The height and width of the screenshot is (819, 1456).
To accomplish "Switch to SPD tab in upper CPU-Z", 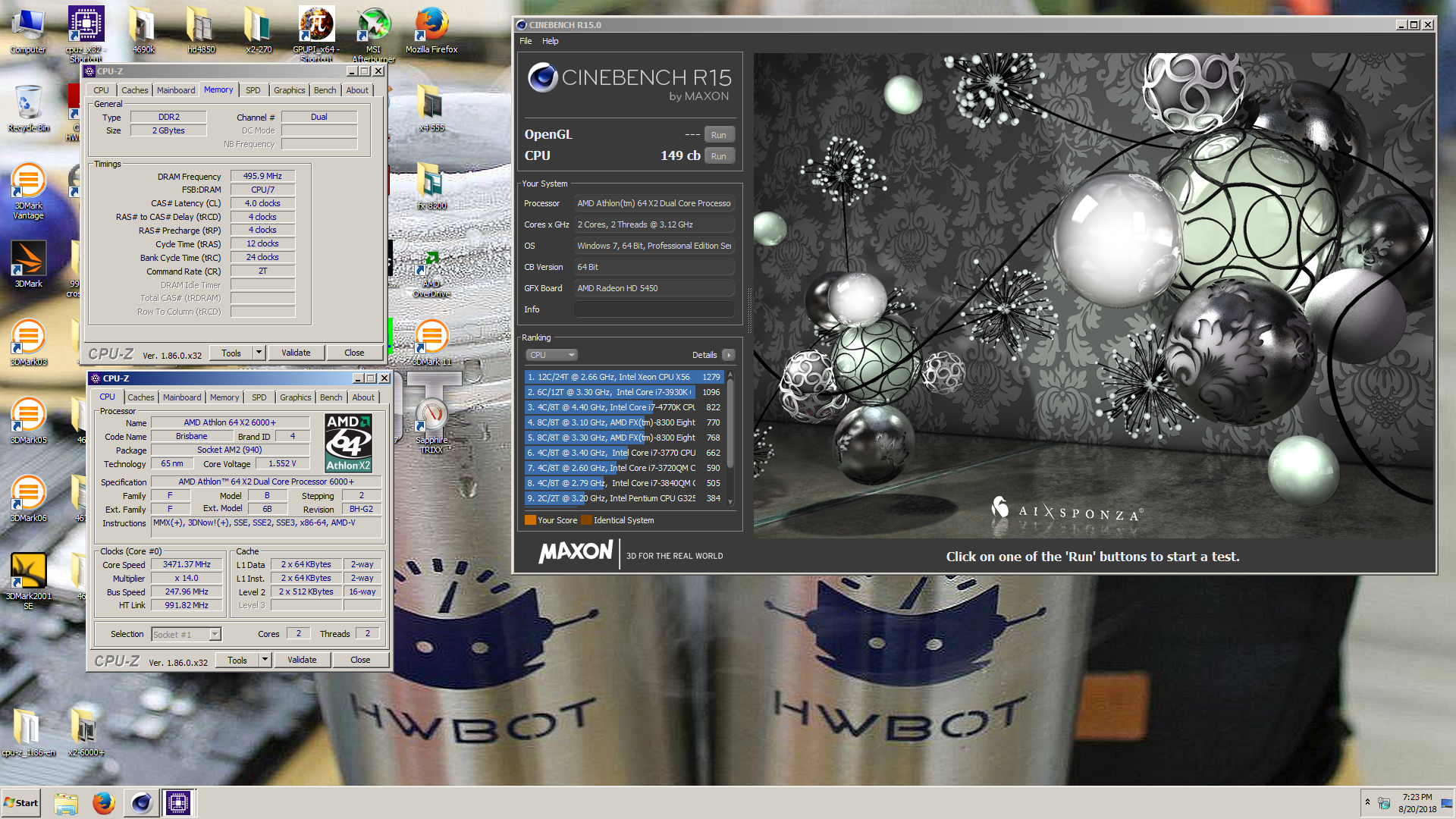I will tap(253, 90).
